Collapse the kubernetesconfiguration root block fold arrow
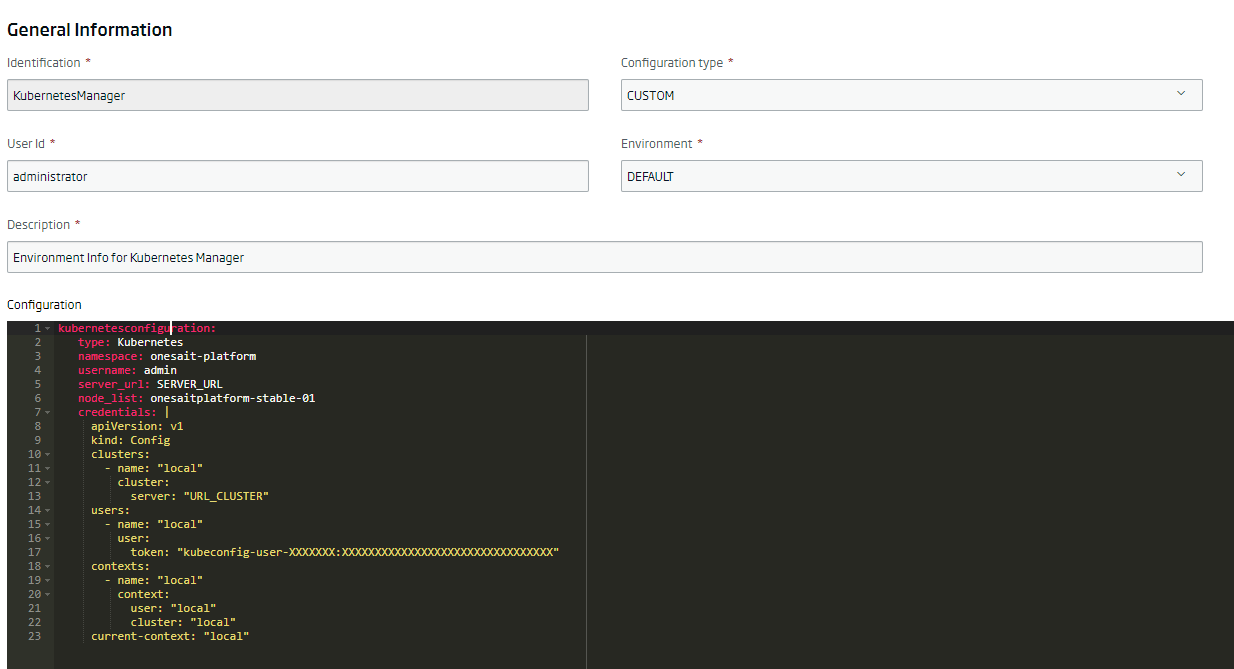Screen dimensions: 1234x669 click(46, 327)
